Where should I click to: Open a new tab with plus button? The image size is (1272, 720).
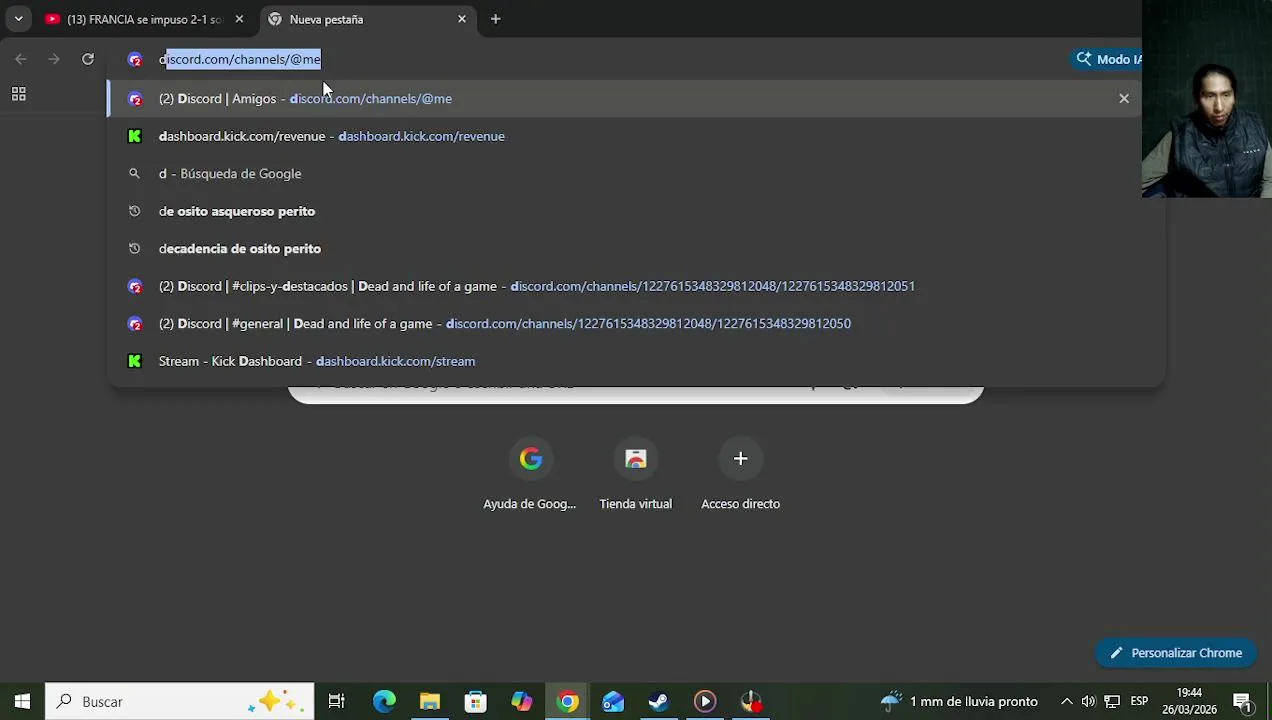point(495,19)
